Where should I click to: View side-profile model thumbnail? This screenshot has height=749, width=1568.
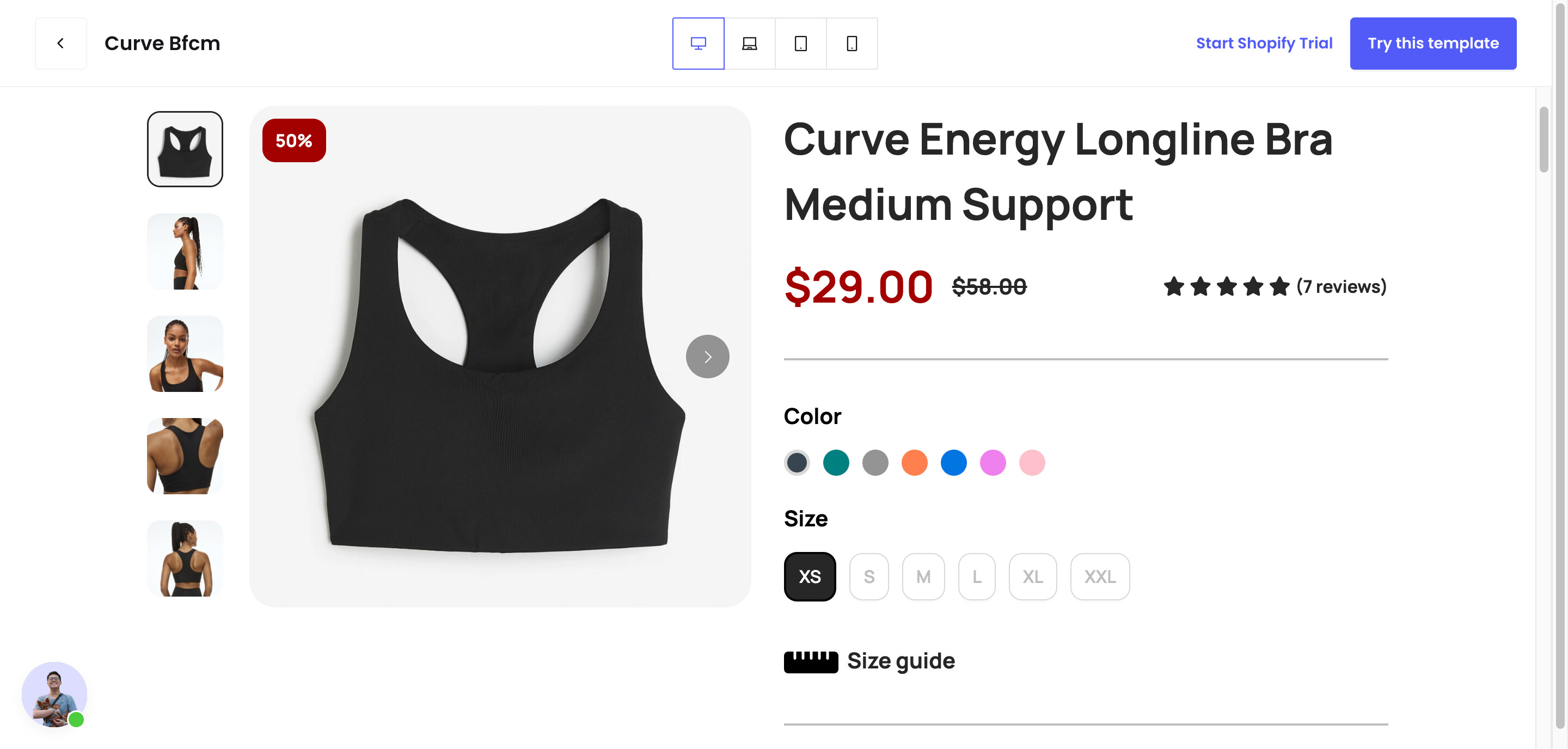click(x=185, y=251)
